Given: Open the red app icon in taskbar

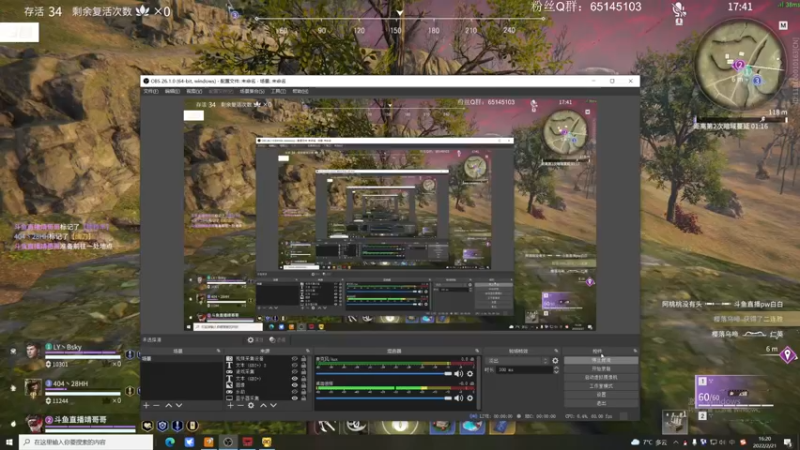Looking at the screenshot, I should (247, 442).
